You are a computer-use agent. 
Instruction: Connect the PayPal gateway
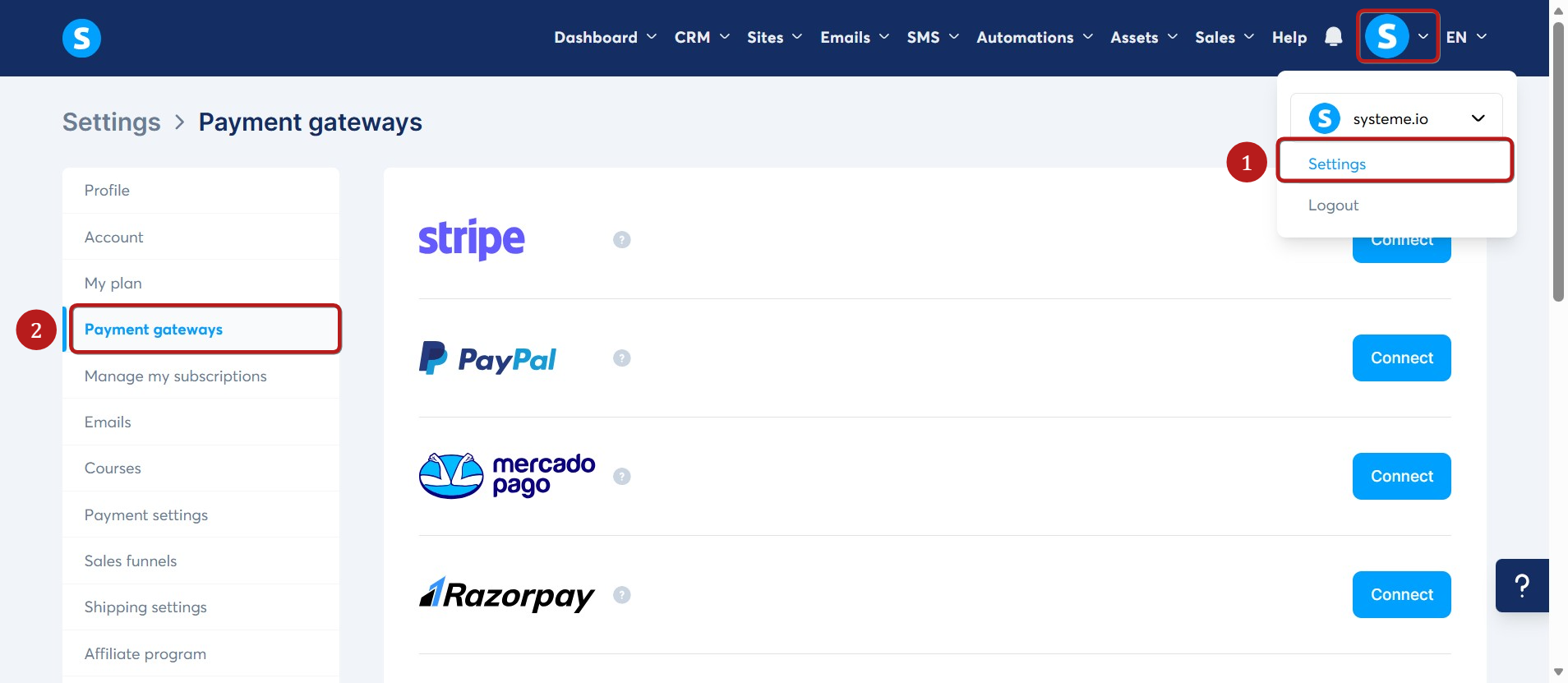click(1401, 358)
